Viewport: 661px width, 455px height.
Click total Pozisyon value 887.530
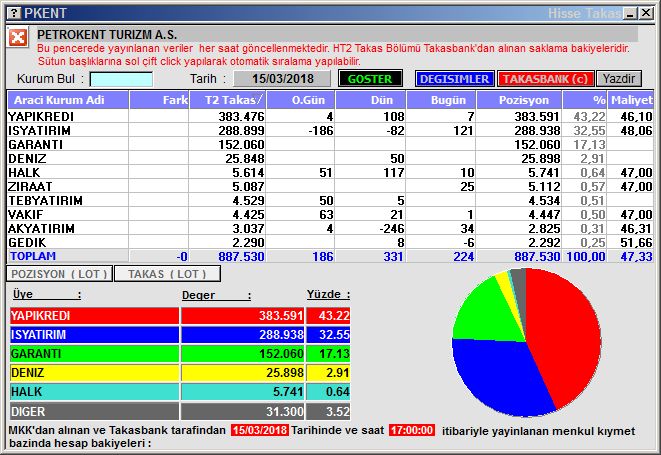(x=537, y=256)
